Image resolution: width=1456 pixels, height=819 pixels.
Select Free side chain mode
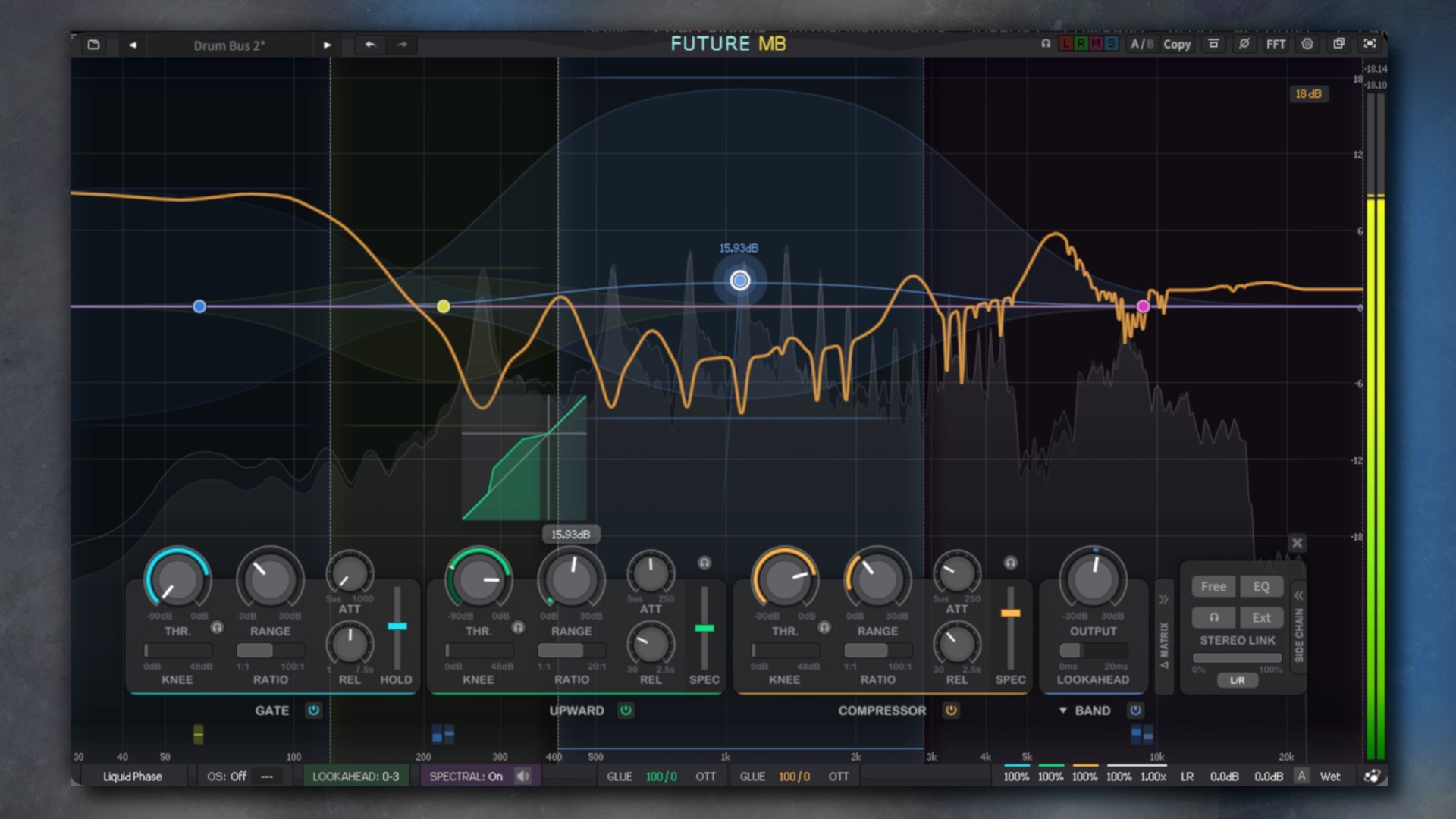1213,586
